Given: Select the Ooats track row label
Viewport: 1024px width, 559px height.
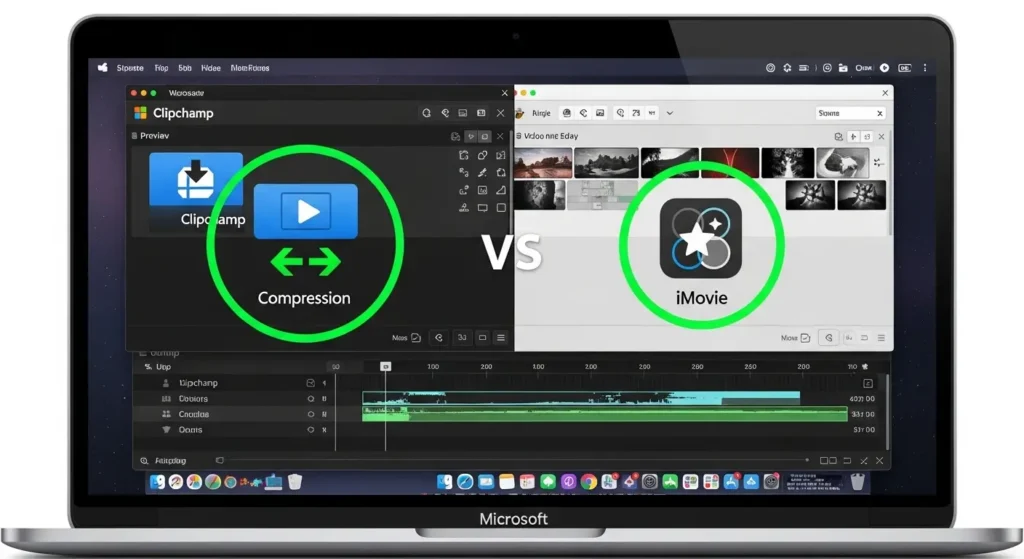Looking at the screenshot, I should (x=190, y=430).
